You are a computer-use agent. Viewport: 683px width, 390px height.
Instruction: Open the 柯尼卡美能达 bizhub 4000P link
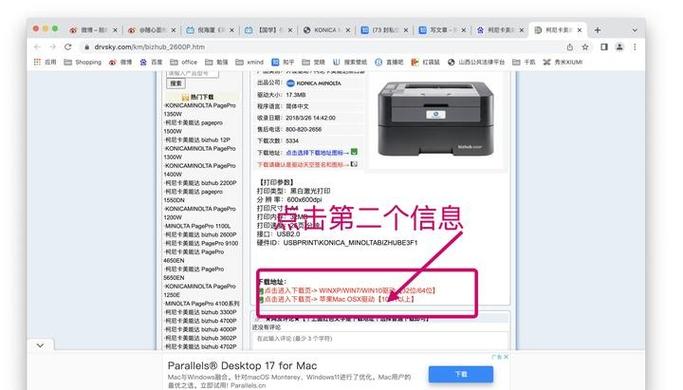click(200, 329)
